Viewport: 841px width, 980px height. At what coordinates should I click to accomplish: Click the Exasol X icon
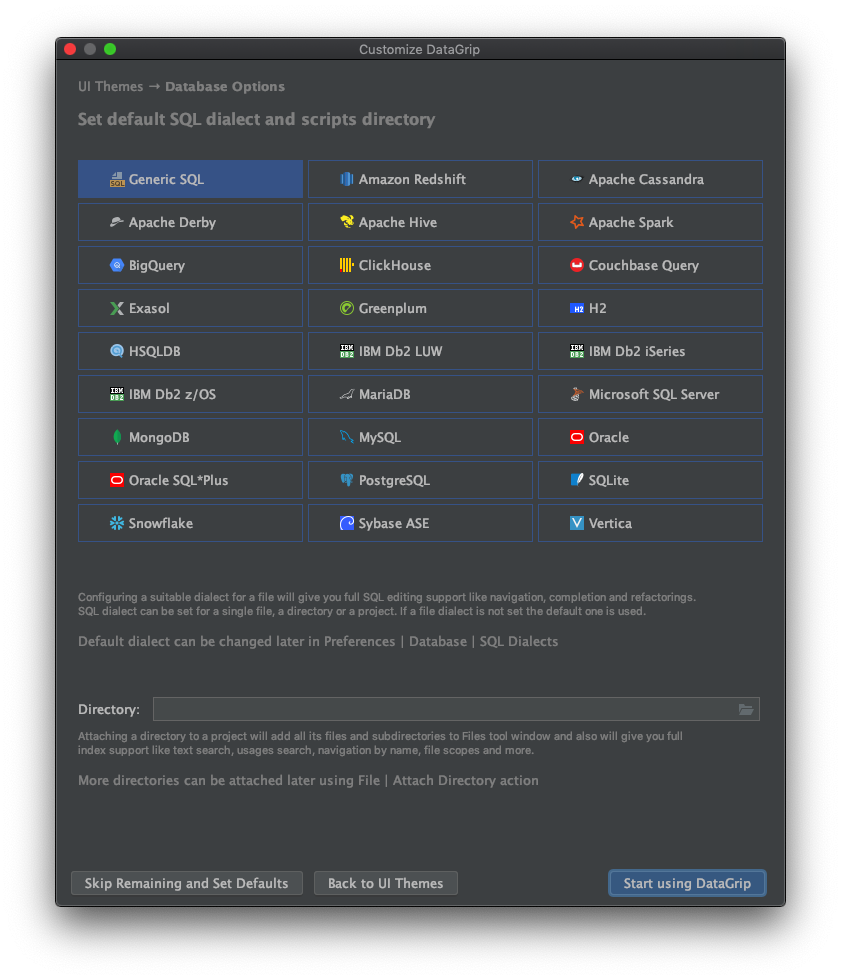coord(117,308)
